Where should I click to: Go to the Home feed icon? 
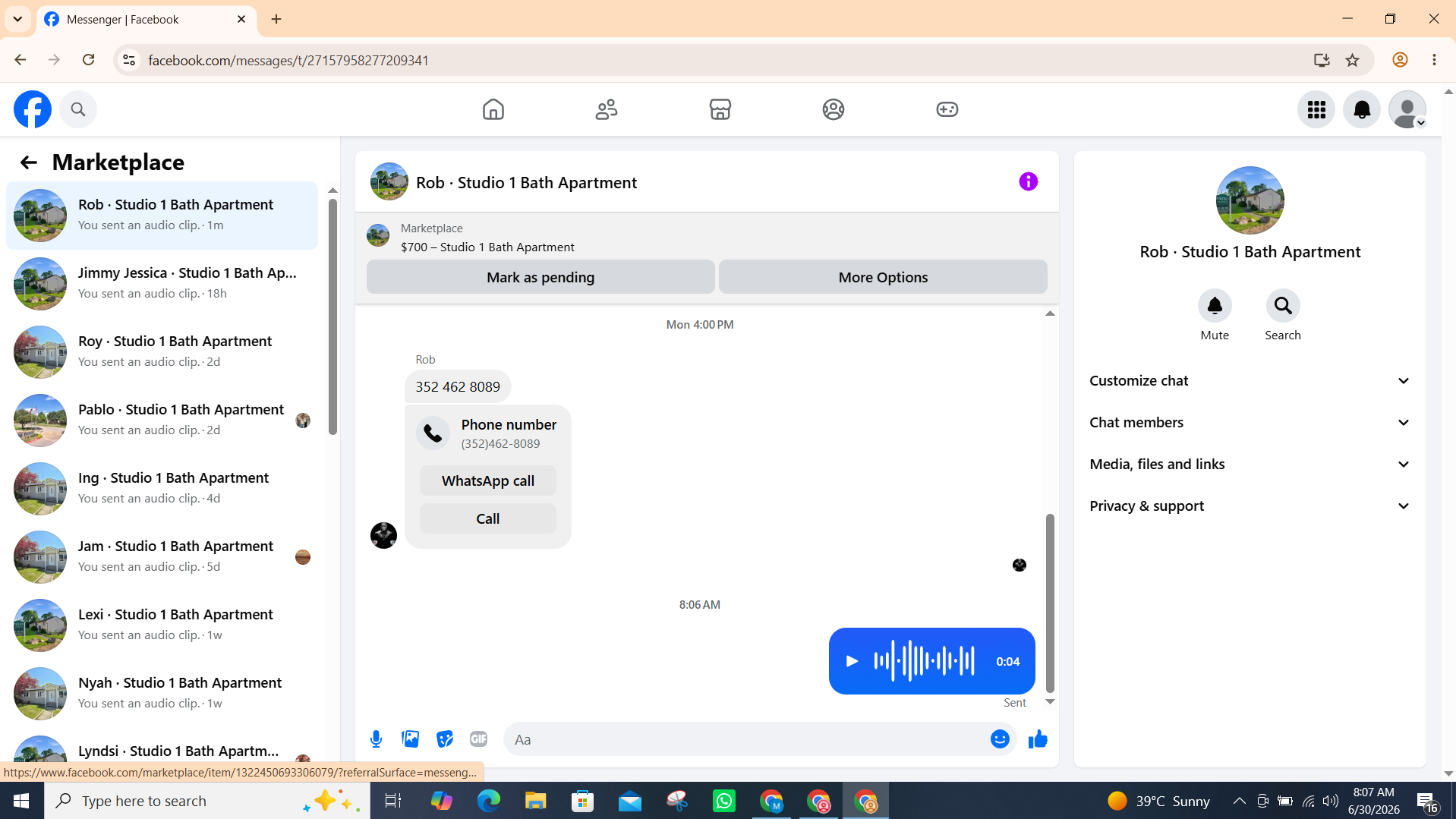click(493, 109)
